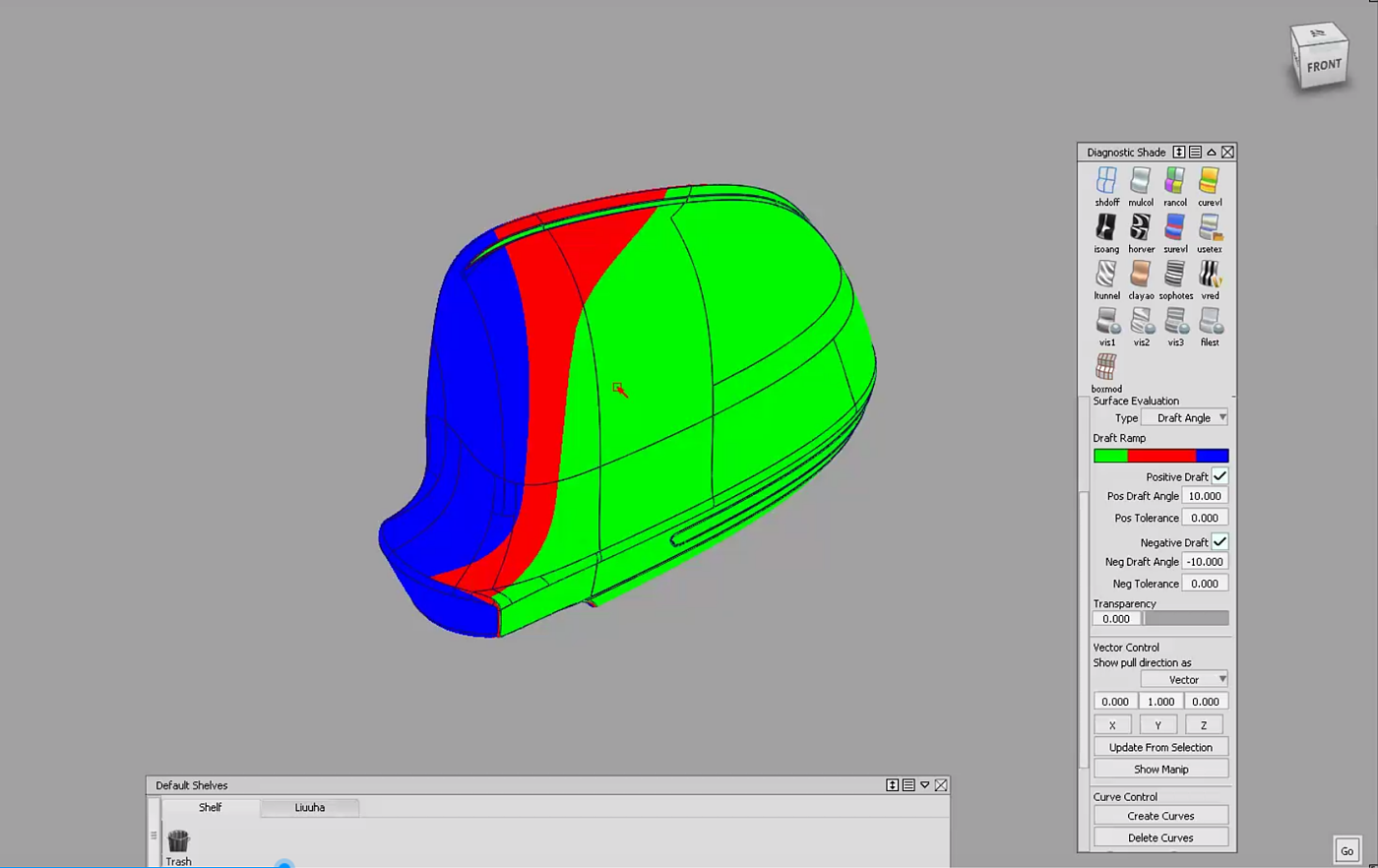Collapse the Diagnostic Shade panel
This screenshot has width=1378, height=868.
[1212, 153]
